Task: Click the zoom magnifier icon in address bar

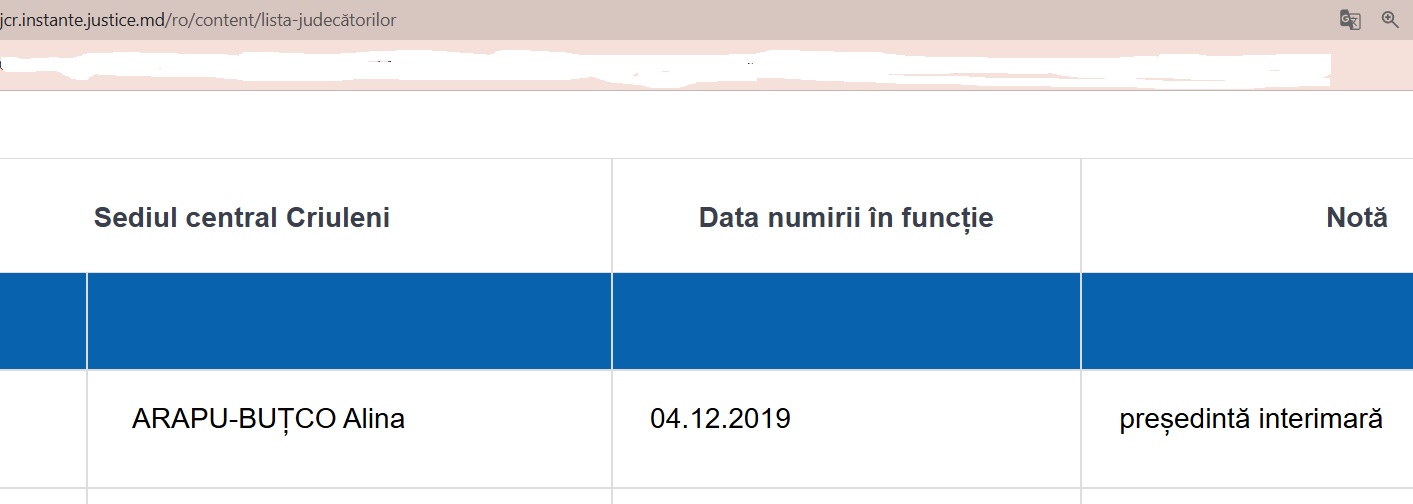Action: click(1390, 19)
